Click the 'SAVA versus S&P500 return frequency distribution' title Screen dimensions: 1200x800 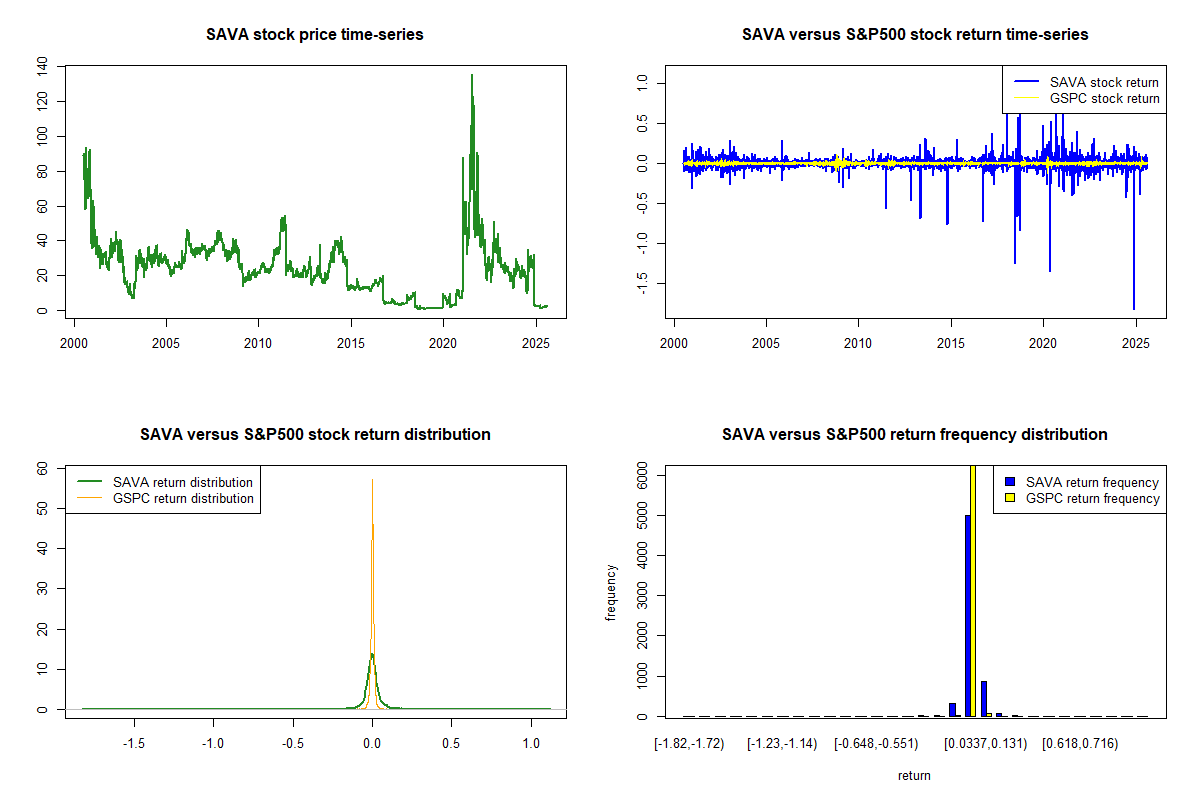click(x=915, y=435)
